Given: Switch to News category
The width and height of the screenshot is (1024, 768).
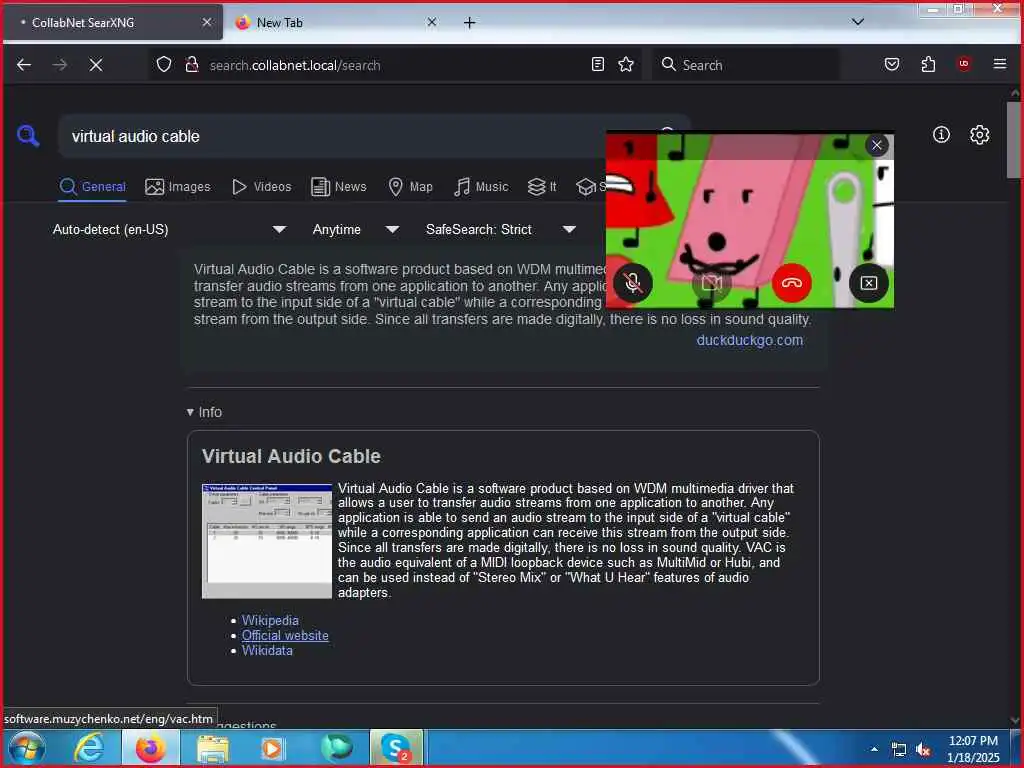Looking at the screenshot, I should [x=338, y=187].
